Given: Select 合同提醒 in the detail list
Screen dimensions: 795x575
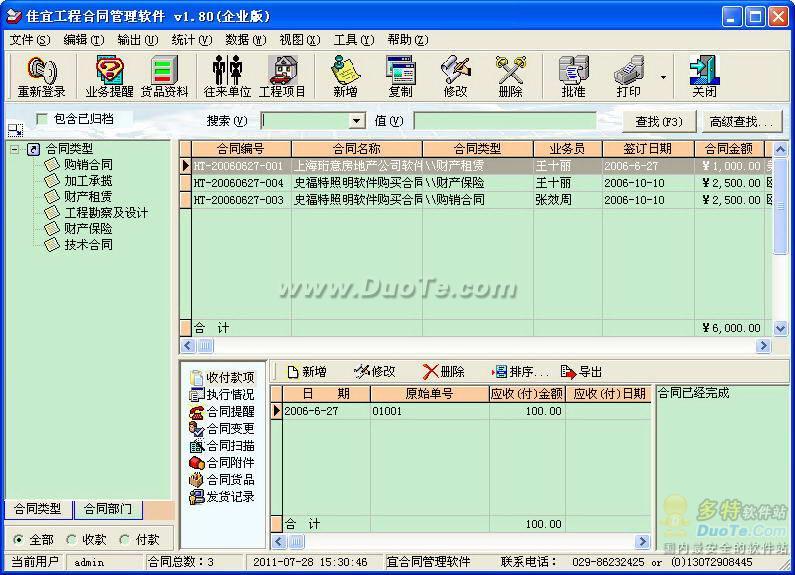Looking at the screenshot, I should coord(223,411).
